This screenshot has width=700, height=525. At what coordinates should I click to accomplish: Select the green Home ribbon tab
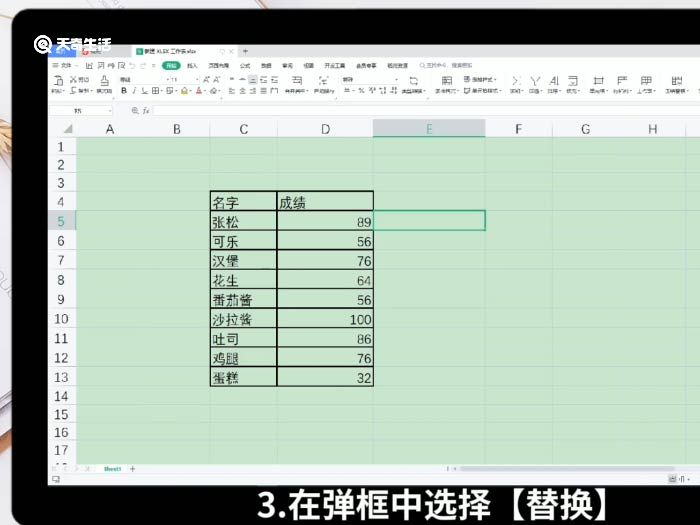pos(171,66)
